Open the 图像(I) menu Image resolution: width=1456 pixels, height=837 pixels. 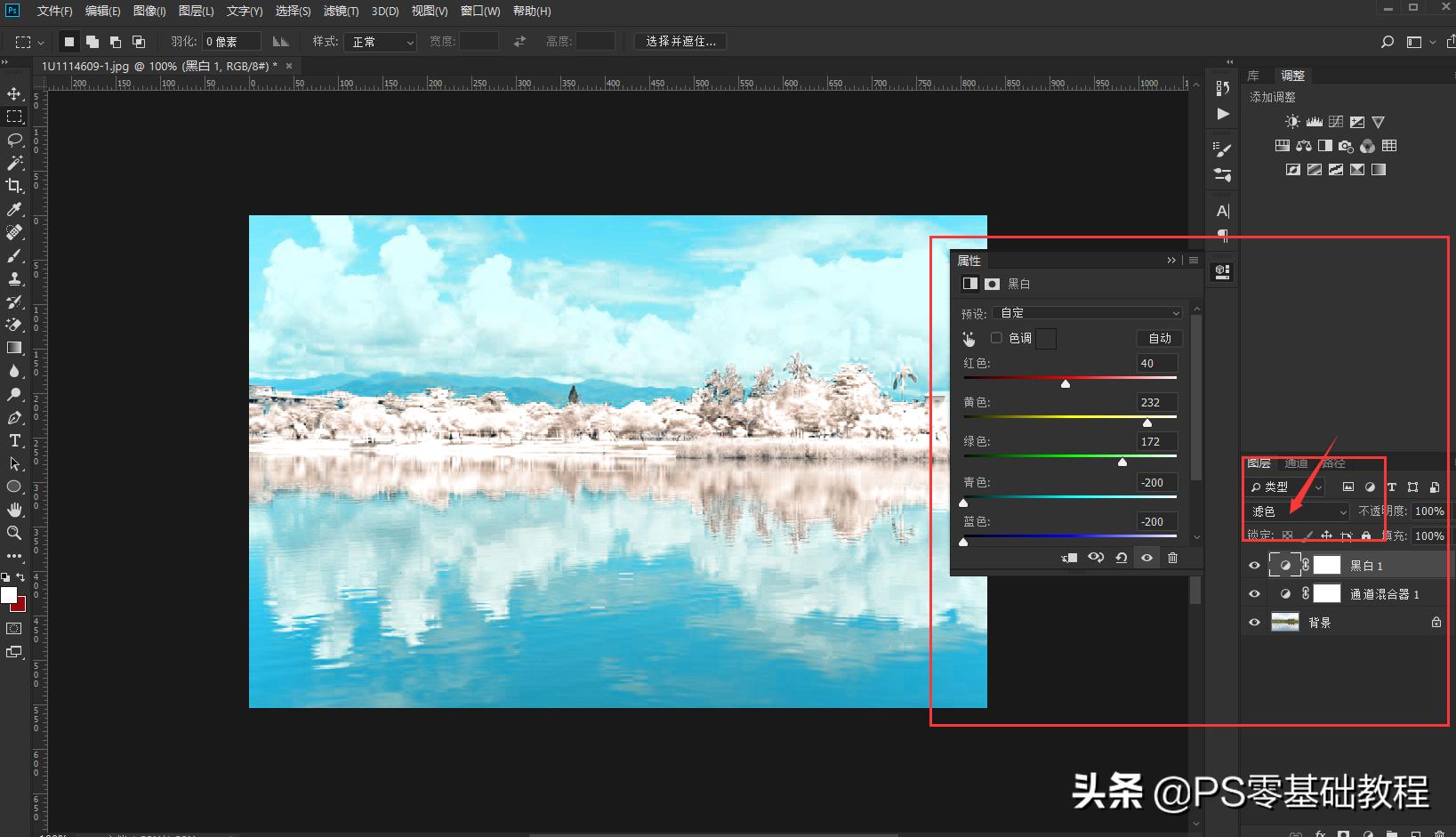pos(149,11)
